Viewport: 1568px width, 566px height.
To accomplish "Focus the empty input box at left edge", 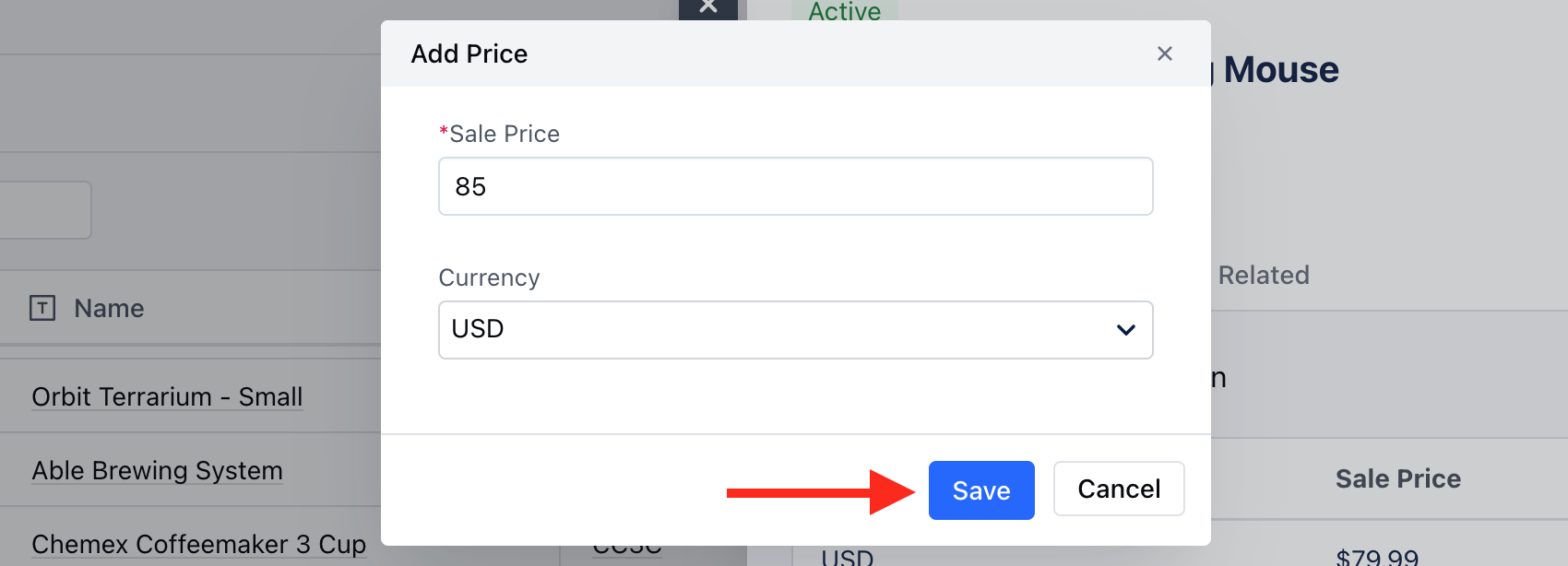I will pos(45,210).
